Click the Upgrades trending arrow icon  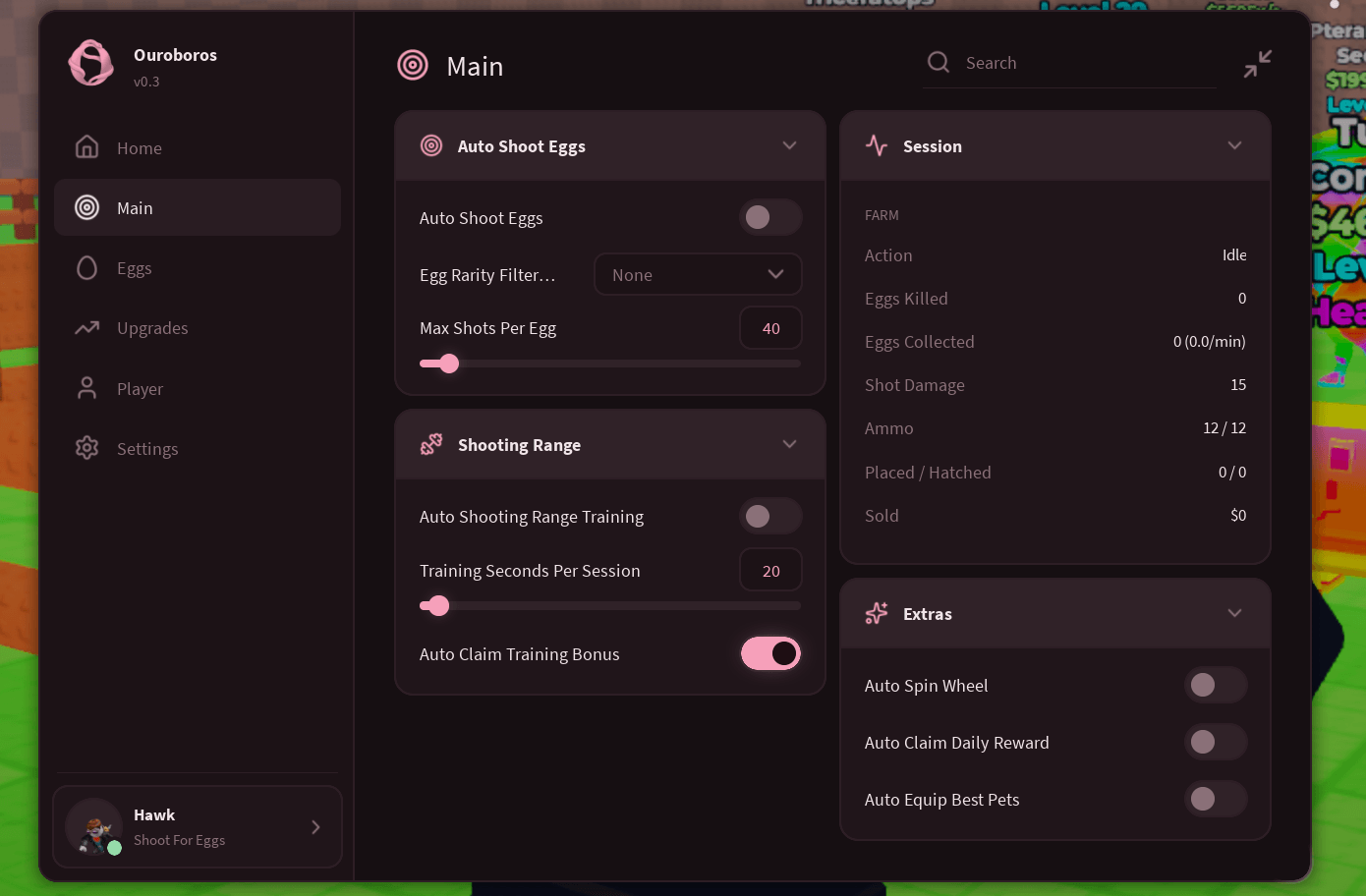[x=87, y=328]
